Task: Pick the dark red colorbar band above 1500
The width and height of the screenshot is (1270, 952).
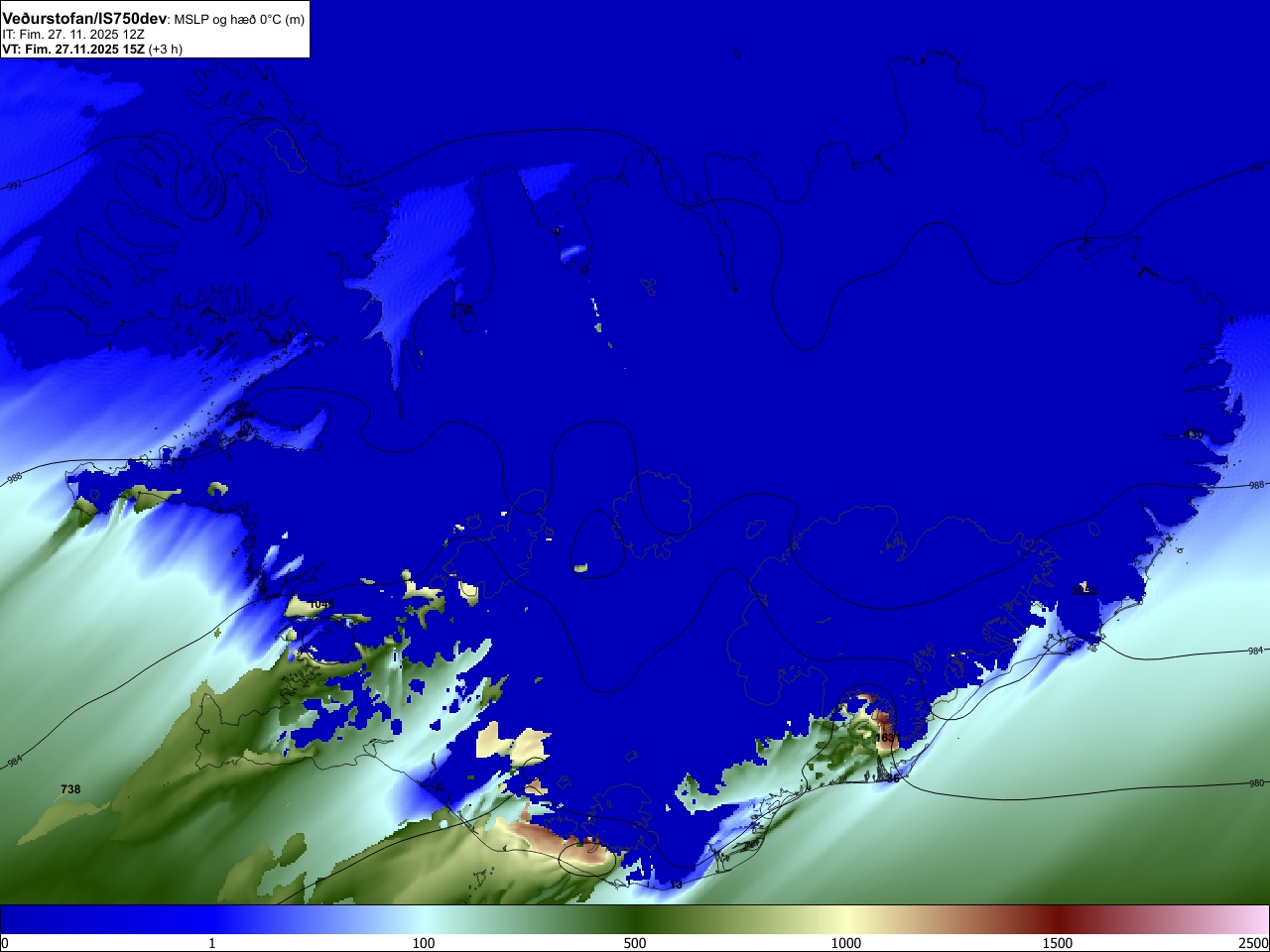Action: click(1058, 919)
